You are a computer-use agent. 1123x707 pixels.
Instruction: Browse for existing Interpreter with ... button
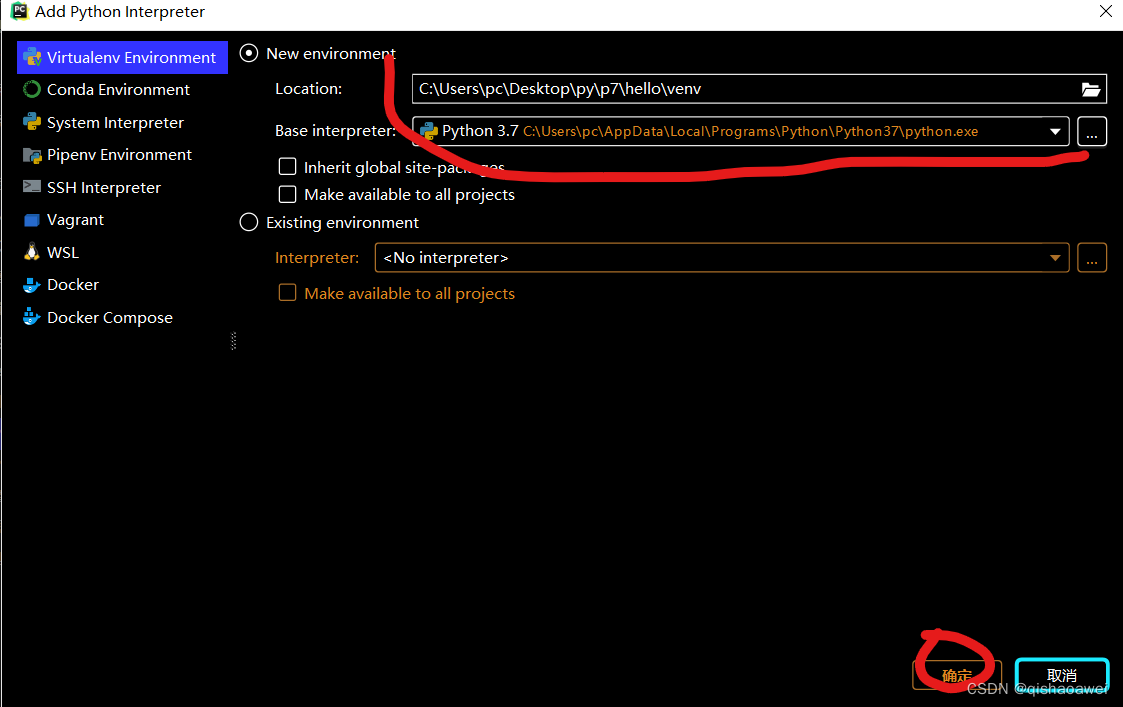point(1091,258)
